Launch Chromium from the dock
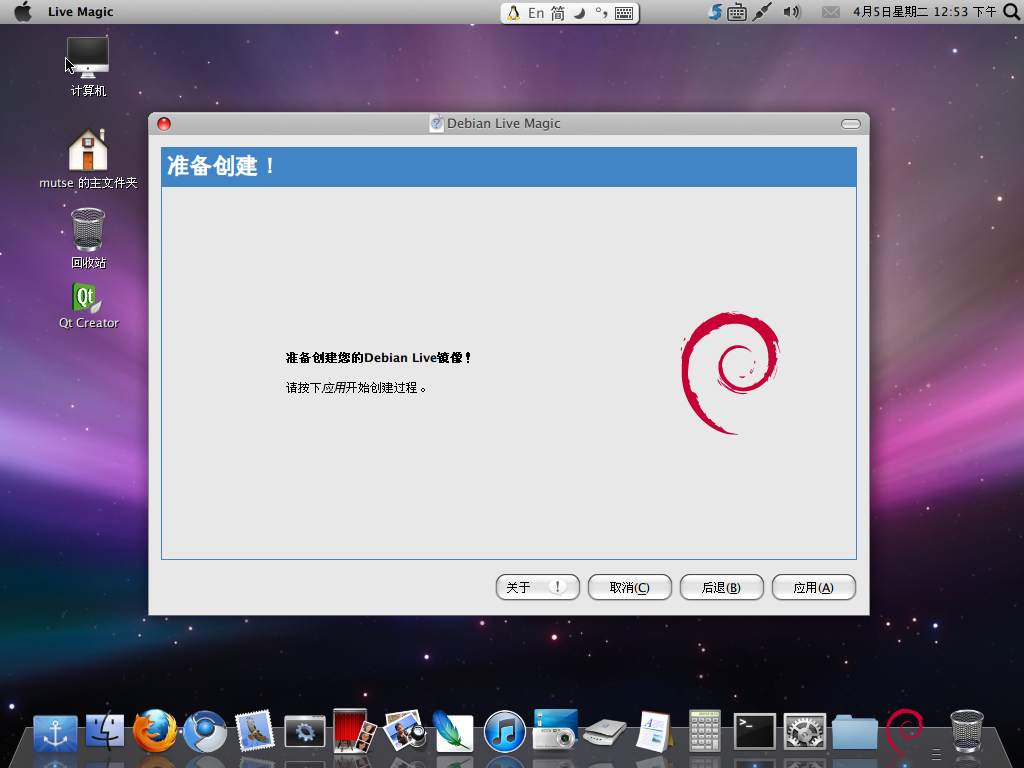 (205, 731)
